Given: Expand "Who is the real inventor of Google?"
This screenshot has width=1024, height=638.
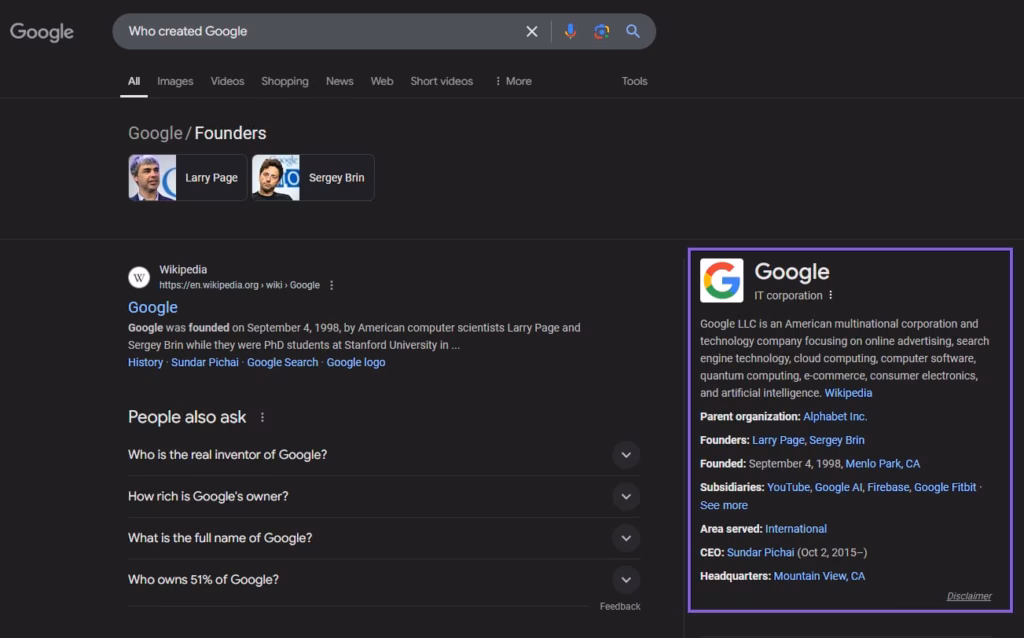Looking at the screenshot, I should pyautogui.click(x=626, y=455).
